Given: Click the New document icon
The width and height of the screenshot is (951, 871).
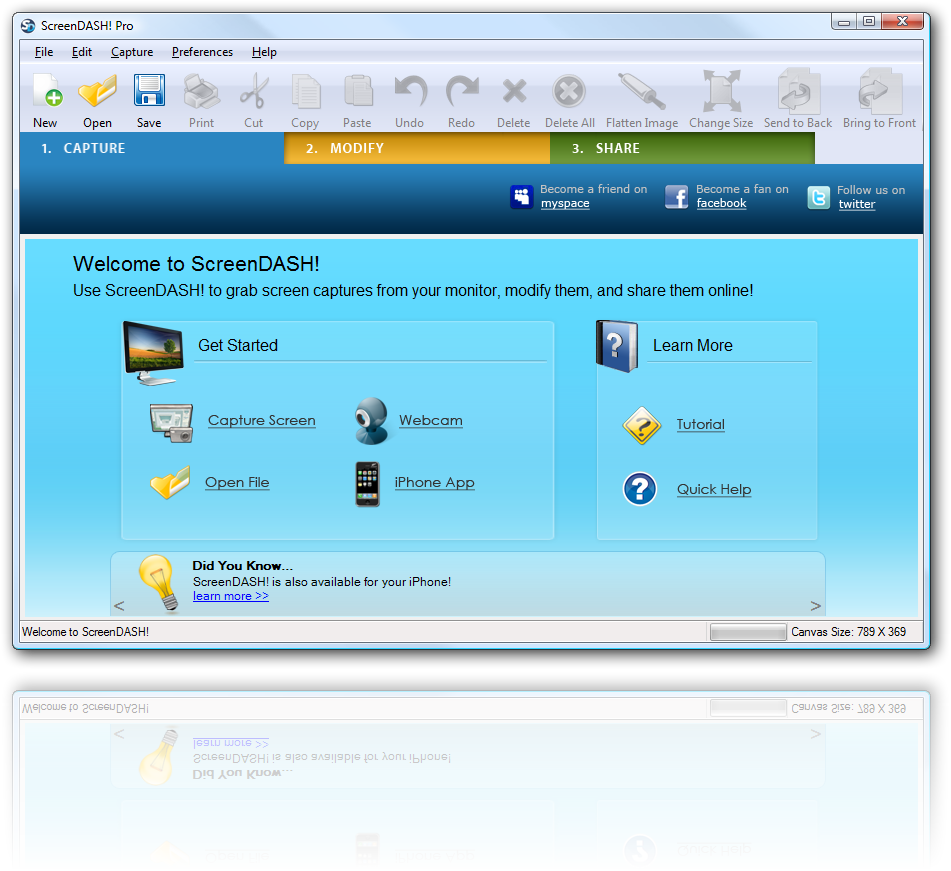Looking at the screenshot, I should click(47, 91).
